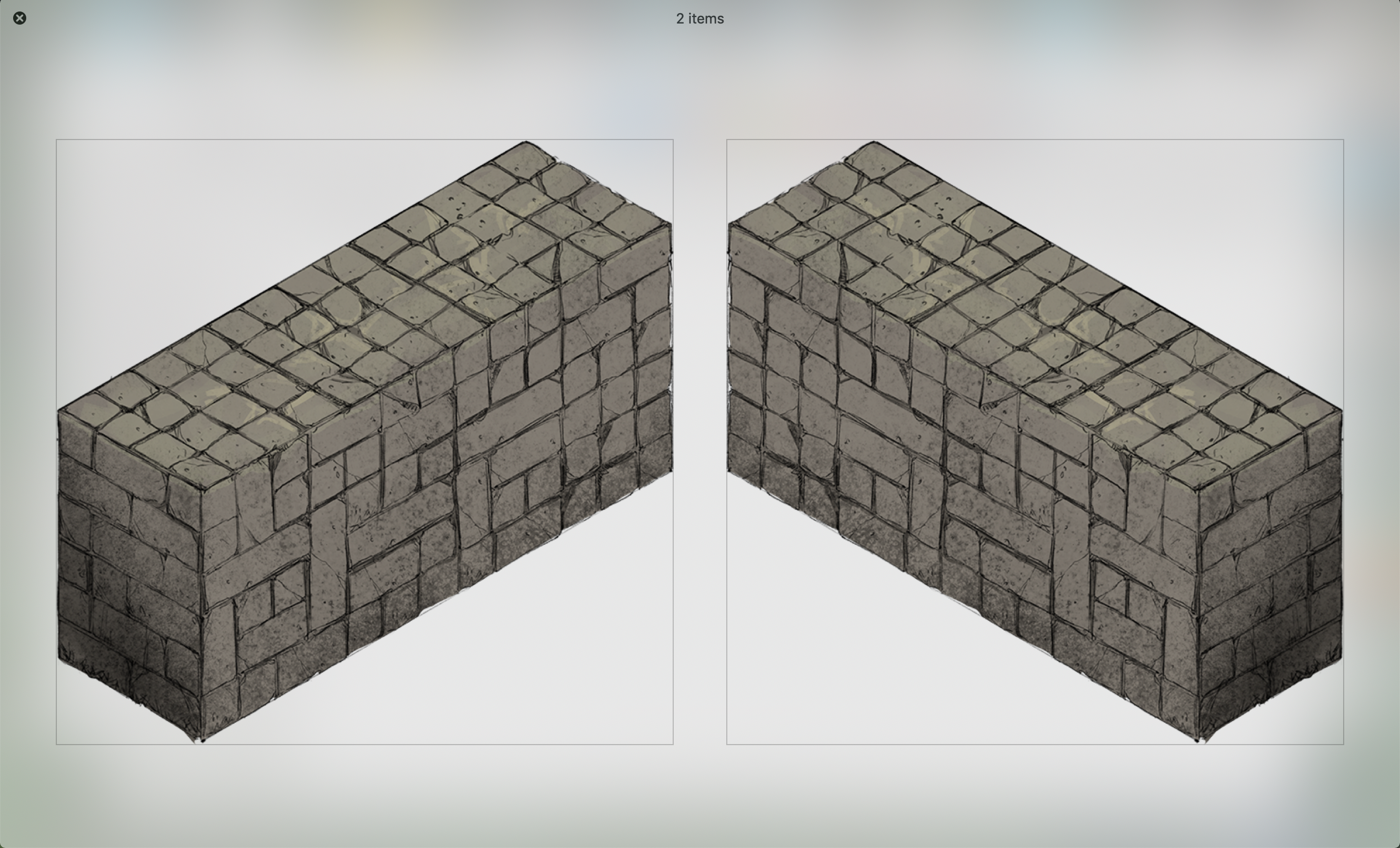Open the left stone wall image

pyautogui.click(x=364, y=442)
